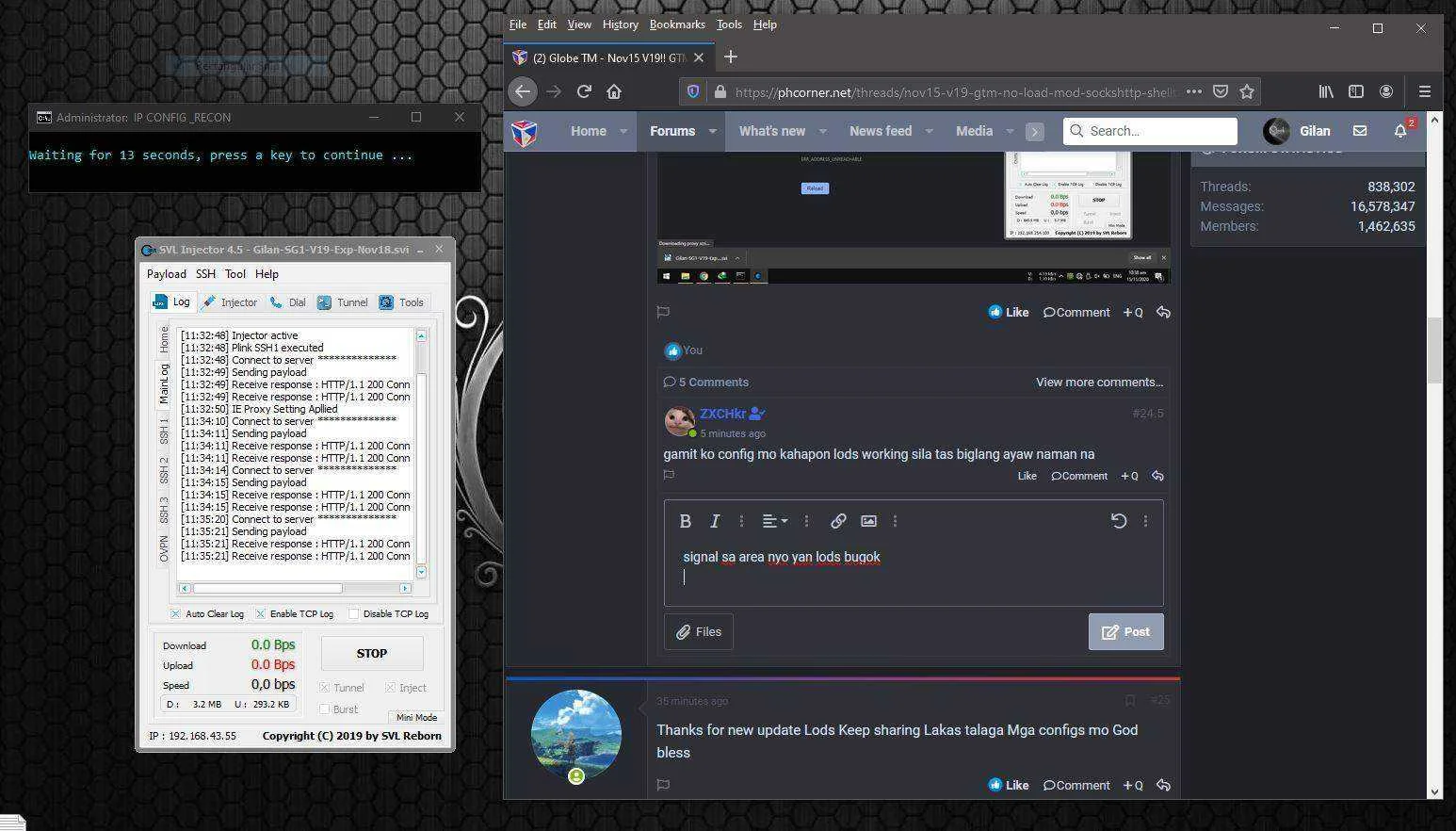Expand Home nav dropdown arrow
The width and height of the screenshot is (1456, 831).
point(623,131)
